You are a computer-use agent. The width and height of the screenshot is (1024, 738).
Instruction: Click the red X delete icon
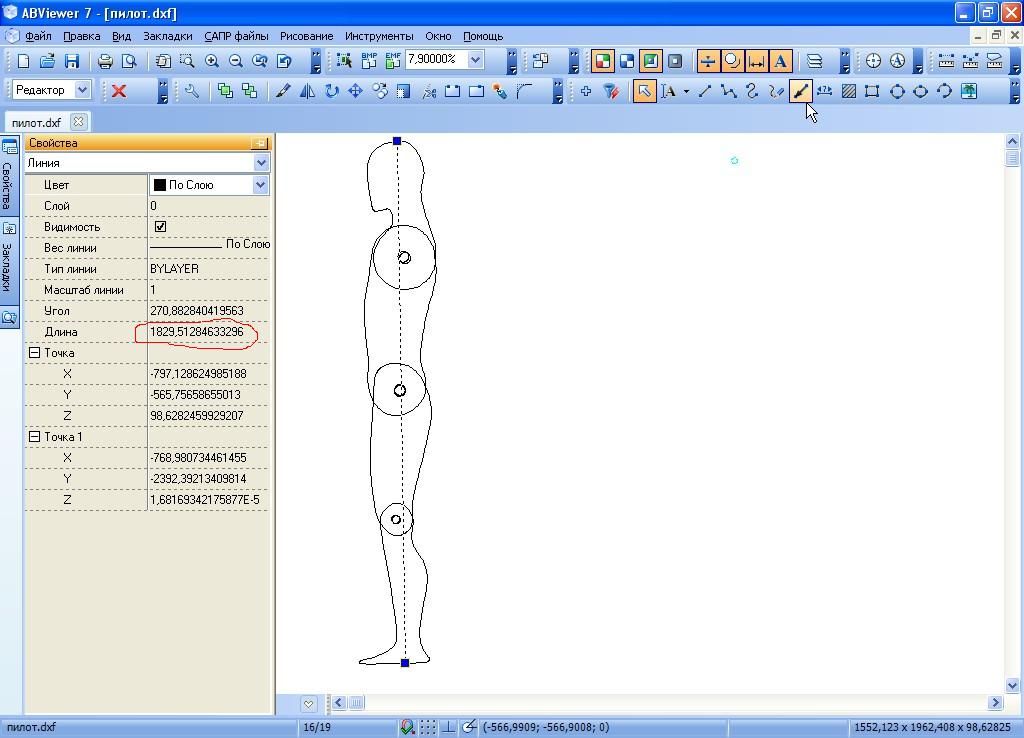click(x=119, y=91)
